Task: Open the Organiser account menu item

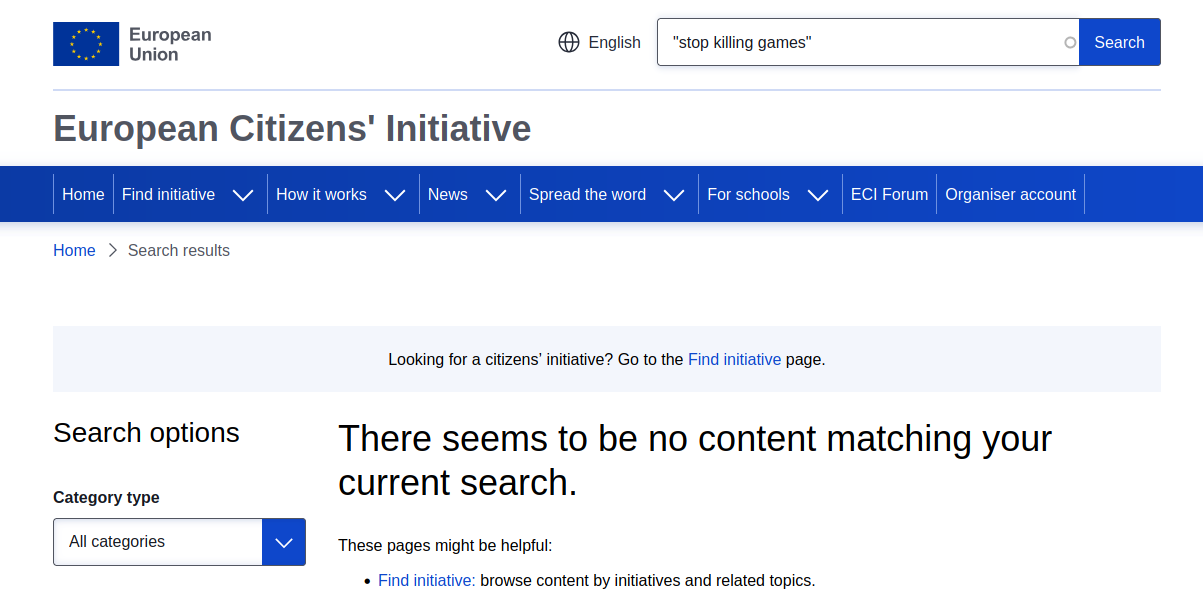Action: point(1010,195)
